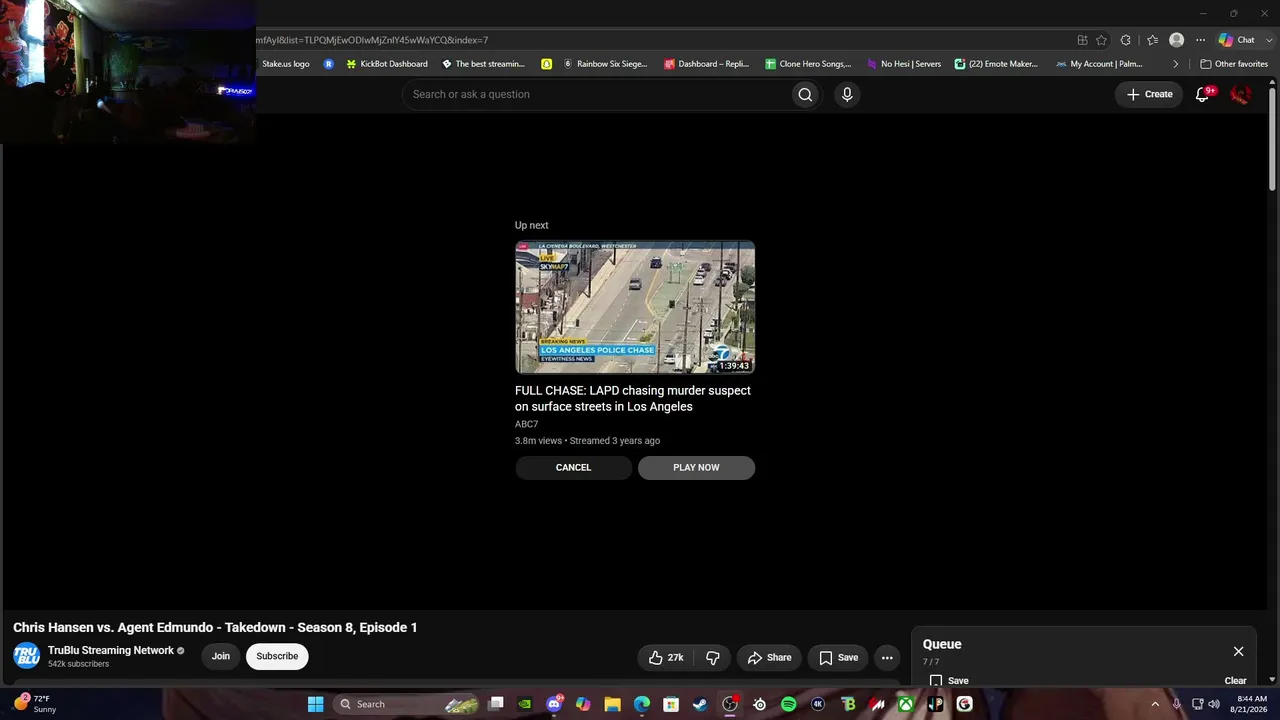The width and height of the screenshot is (1280, 720).
Task: Open Spotify from the taskbar
Action: (x=788, y=704)
